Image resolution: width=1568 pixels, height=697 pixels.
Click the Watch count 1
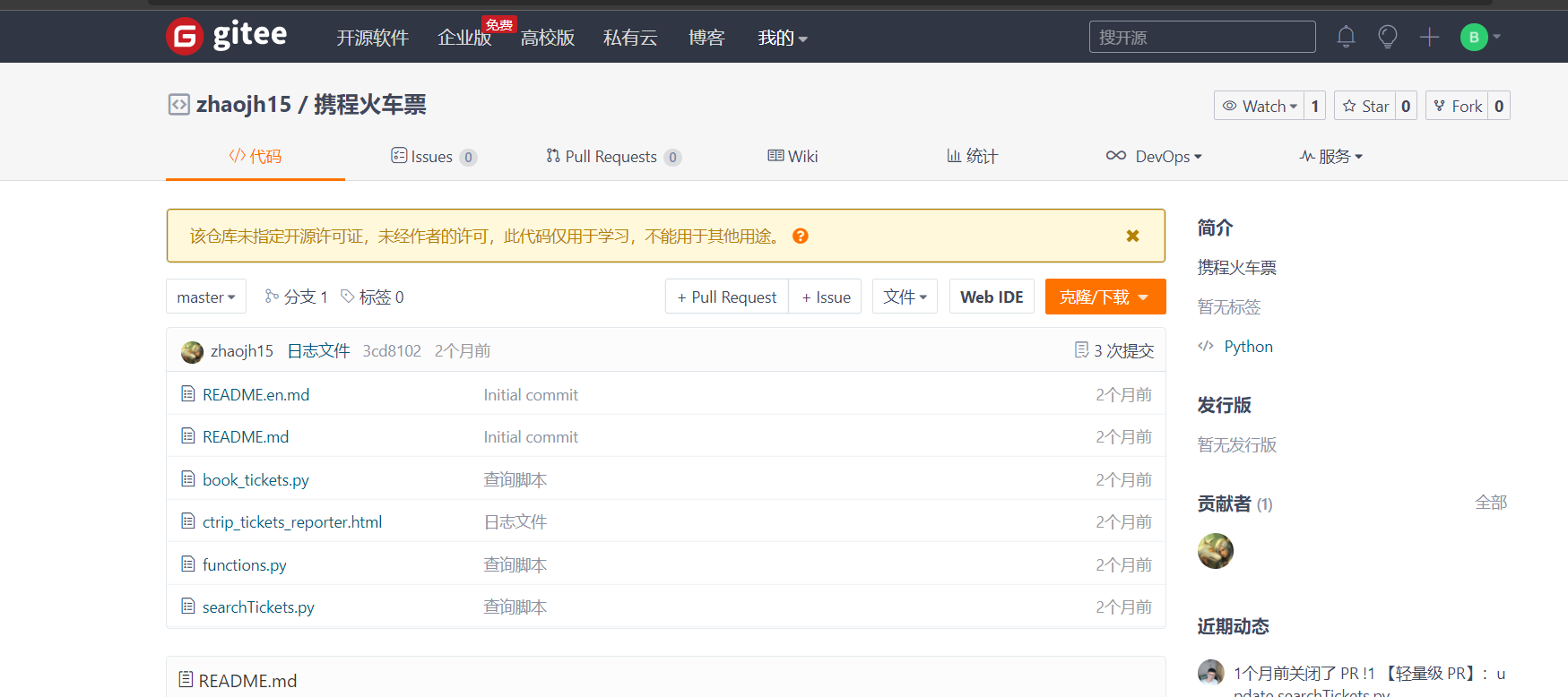(x=1315, y=106)
